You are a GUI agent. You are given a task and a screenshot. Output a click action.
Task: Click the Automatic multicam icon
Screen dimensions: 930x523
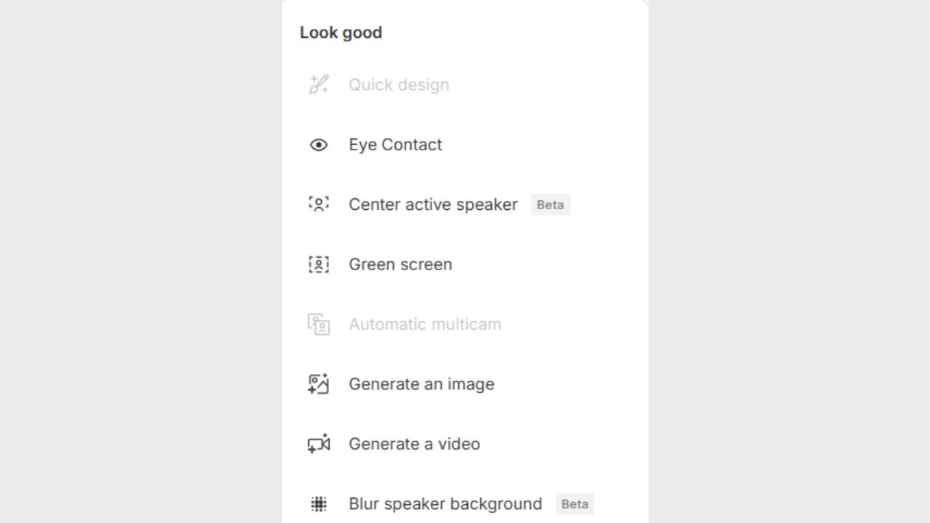point(318,324)
